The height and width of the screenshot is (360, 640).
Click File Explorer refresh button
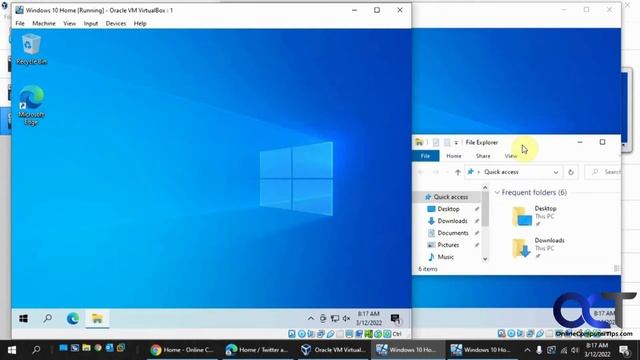(x=571, y=172)
